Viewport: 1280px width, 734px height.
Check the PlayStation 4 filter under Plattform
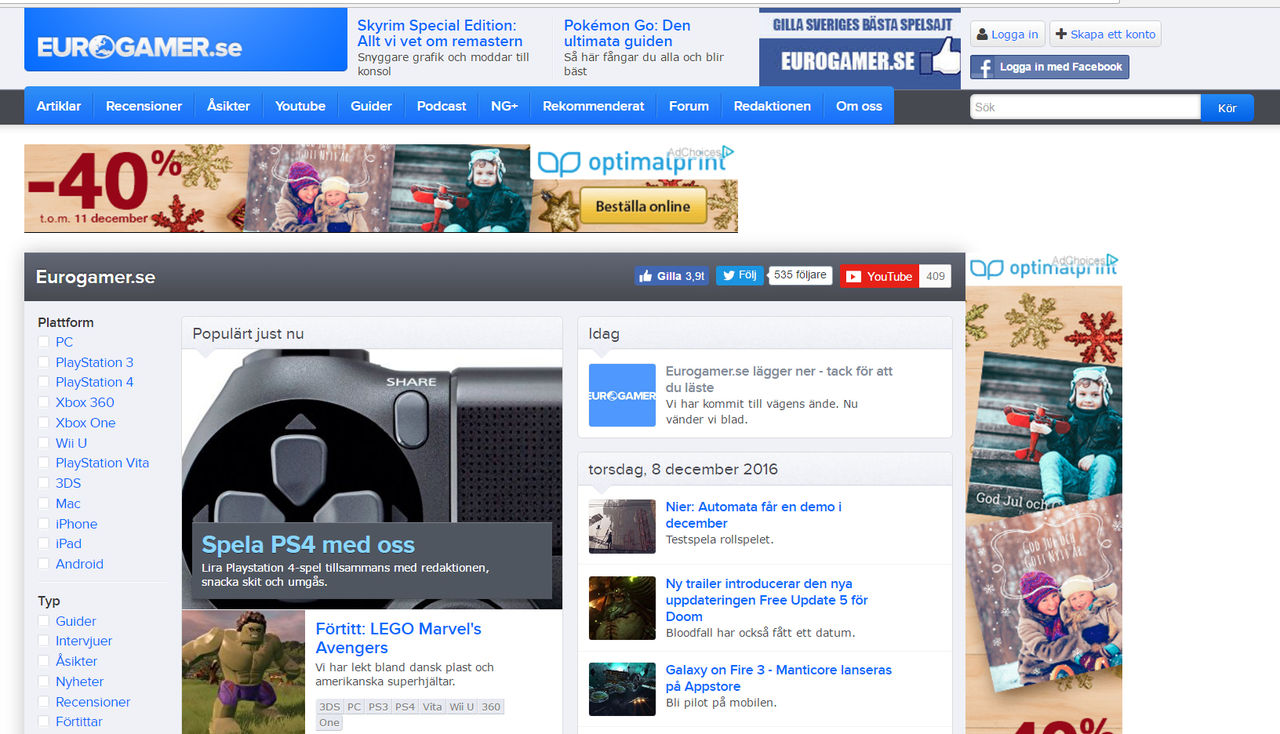click(x=44, y=382)
